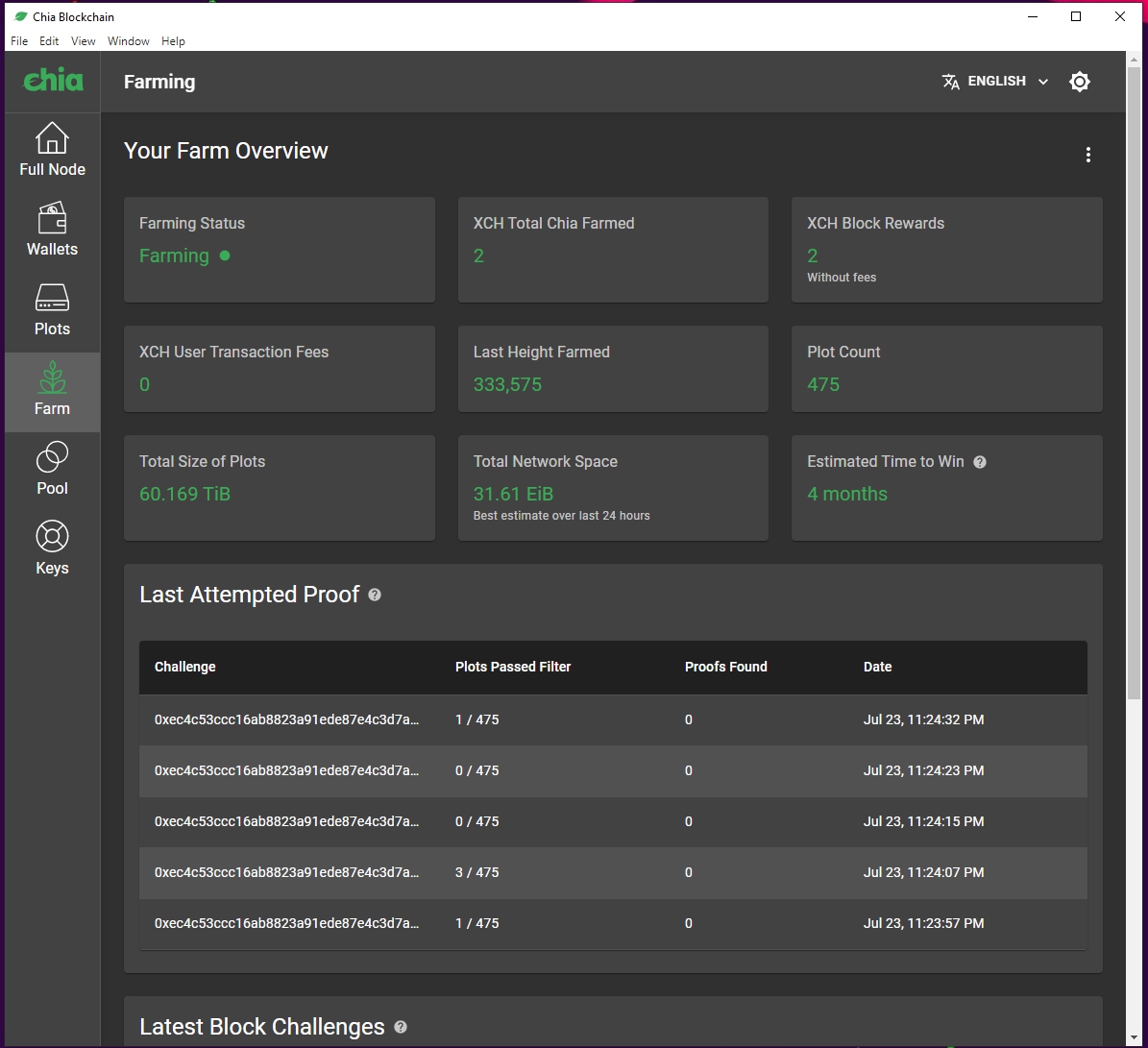Click Total Network Space 31.61 EiB
1148x1048 pixels.
coord(513,494)
